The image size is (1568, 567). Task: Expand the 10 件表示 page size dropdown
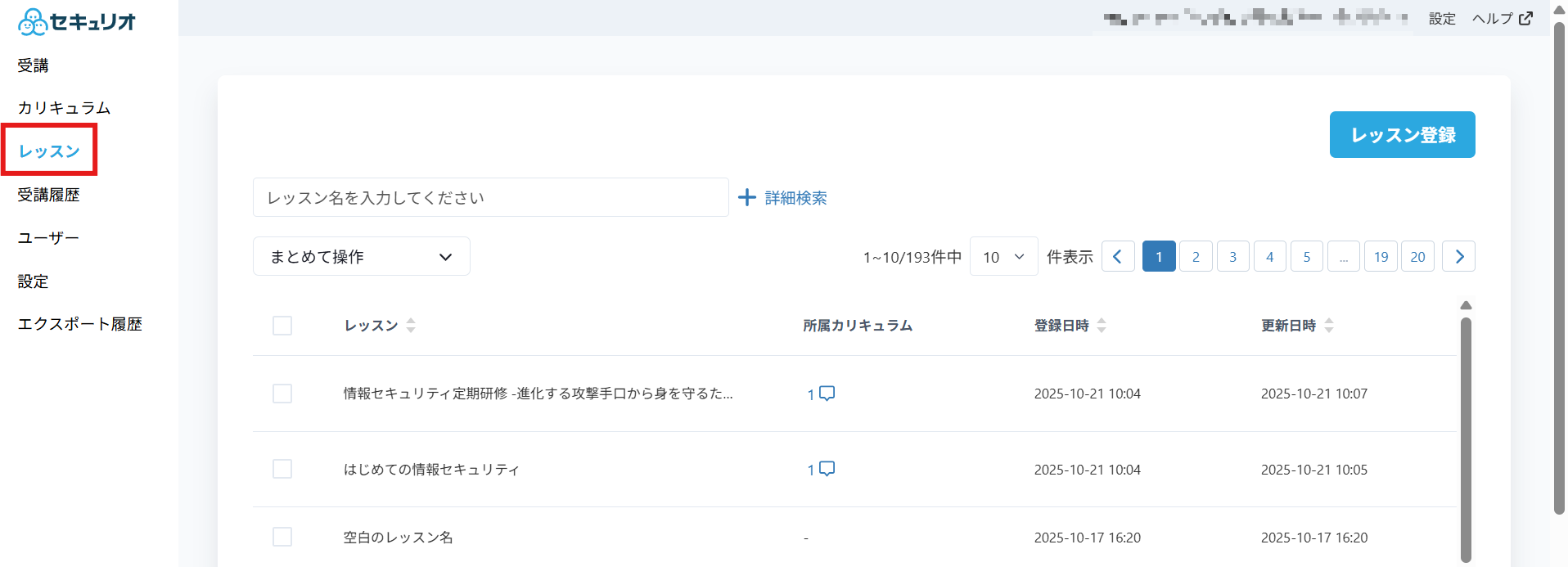pos(1003,257)
